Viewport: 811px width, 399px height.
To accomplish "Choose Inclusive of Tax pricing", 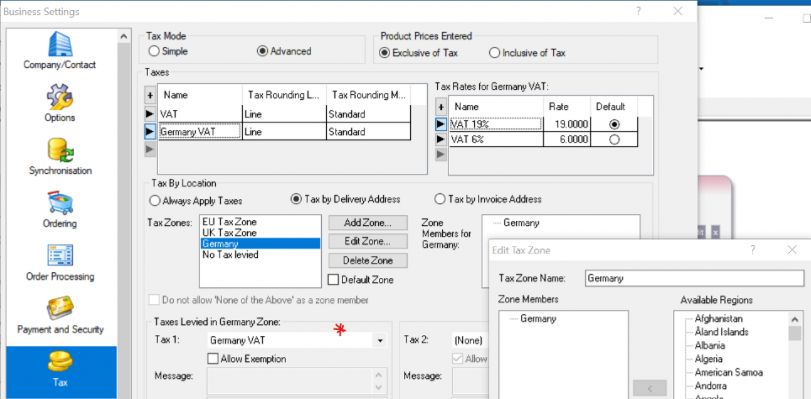I will 528,53.
